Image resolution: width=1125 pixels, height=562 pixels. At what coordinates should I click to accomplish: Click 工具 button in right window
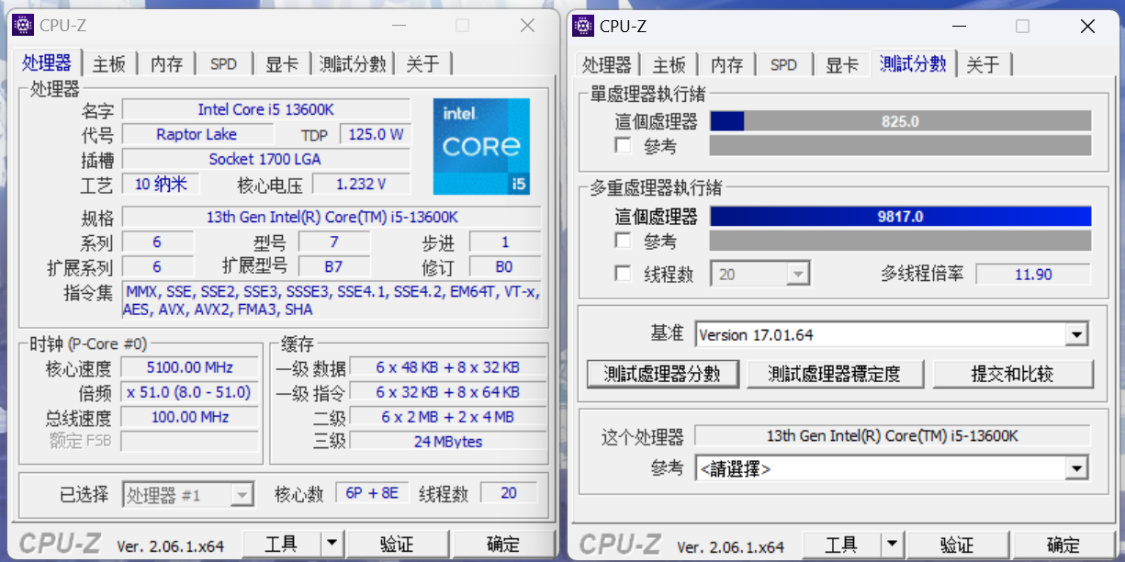(x=840, y=543)
